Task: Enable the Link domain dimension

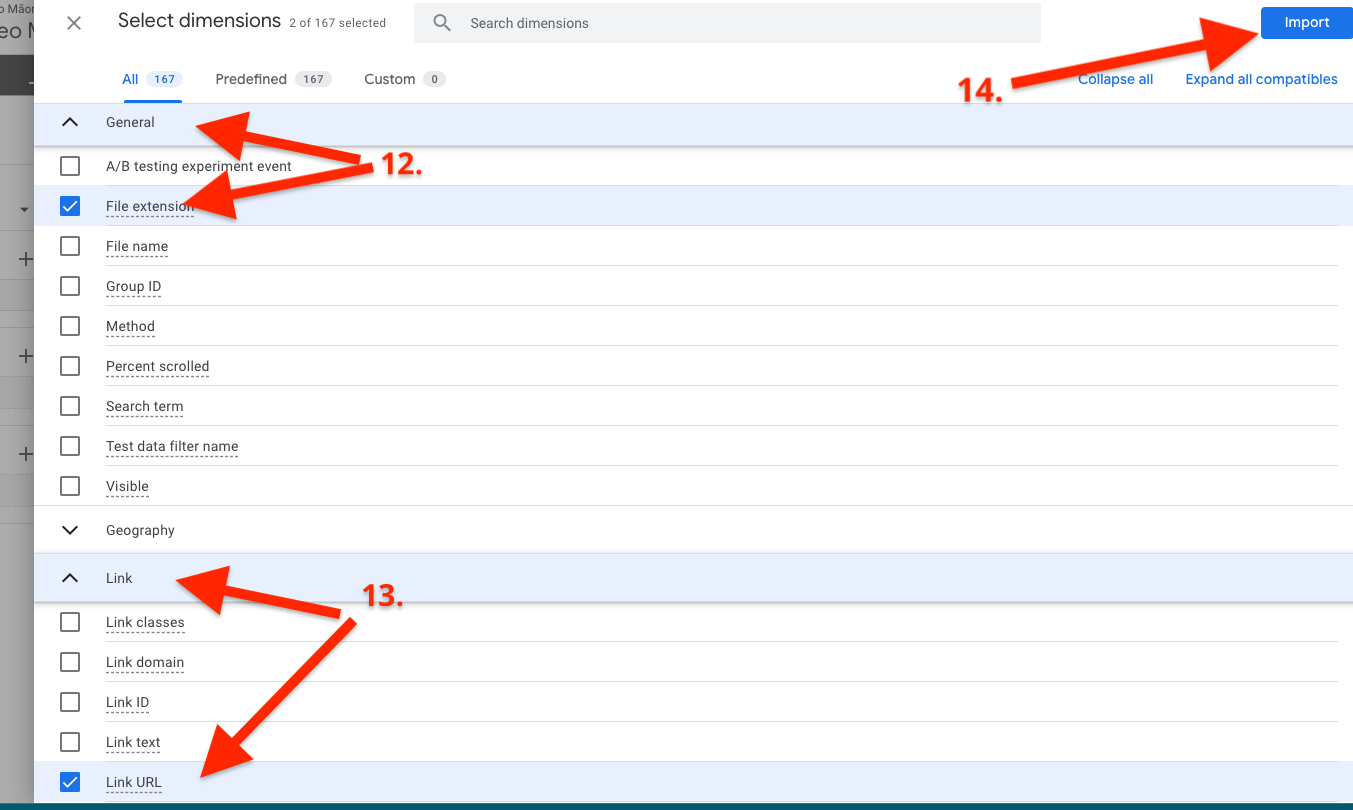Action: click(x=70, y=662)
